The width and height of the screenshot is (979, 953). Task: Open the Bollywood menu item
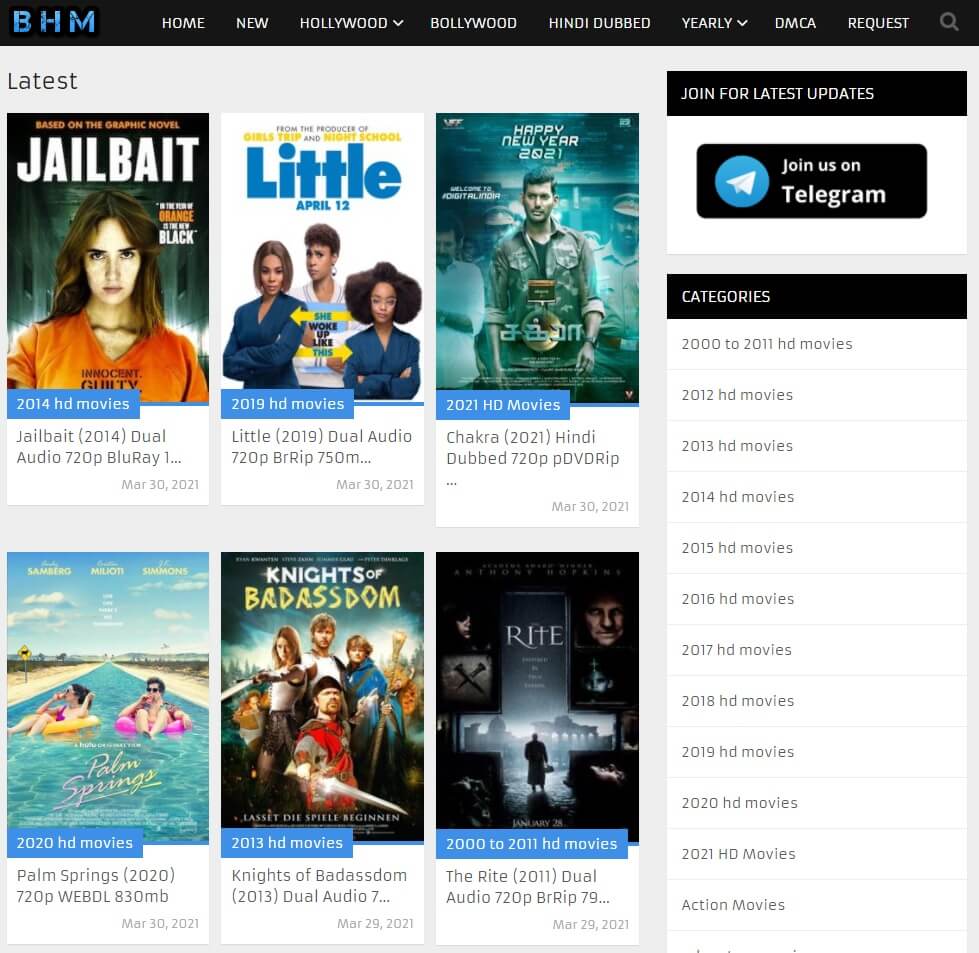(473, 23)
